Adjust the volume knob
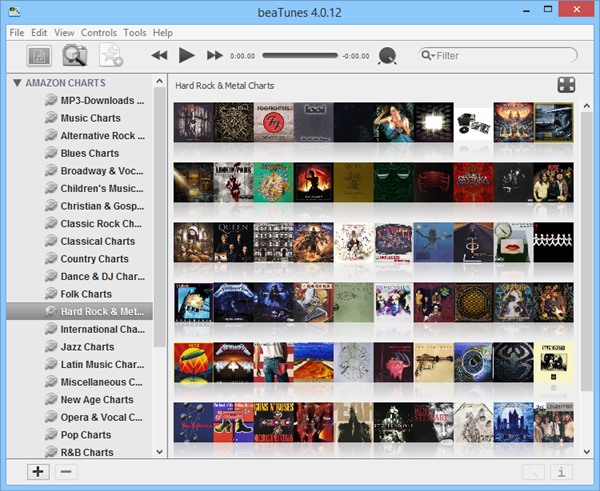This screenshot has width=600, height=491. click(x=388, y=56)
